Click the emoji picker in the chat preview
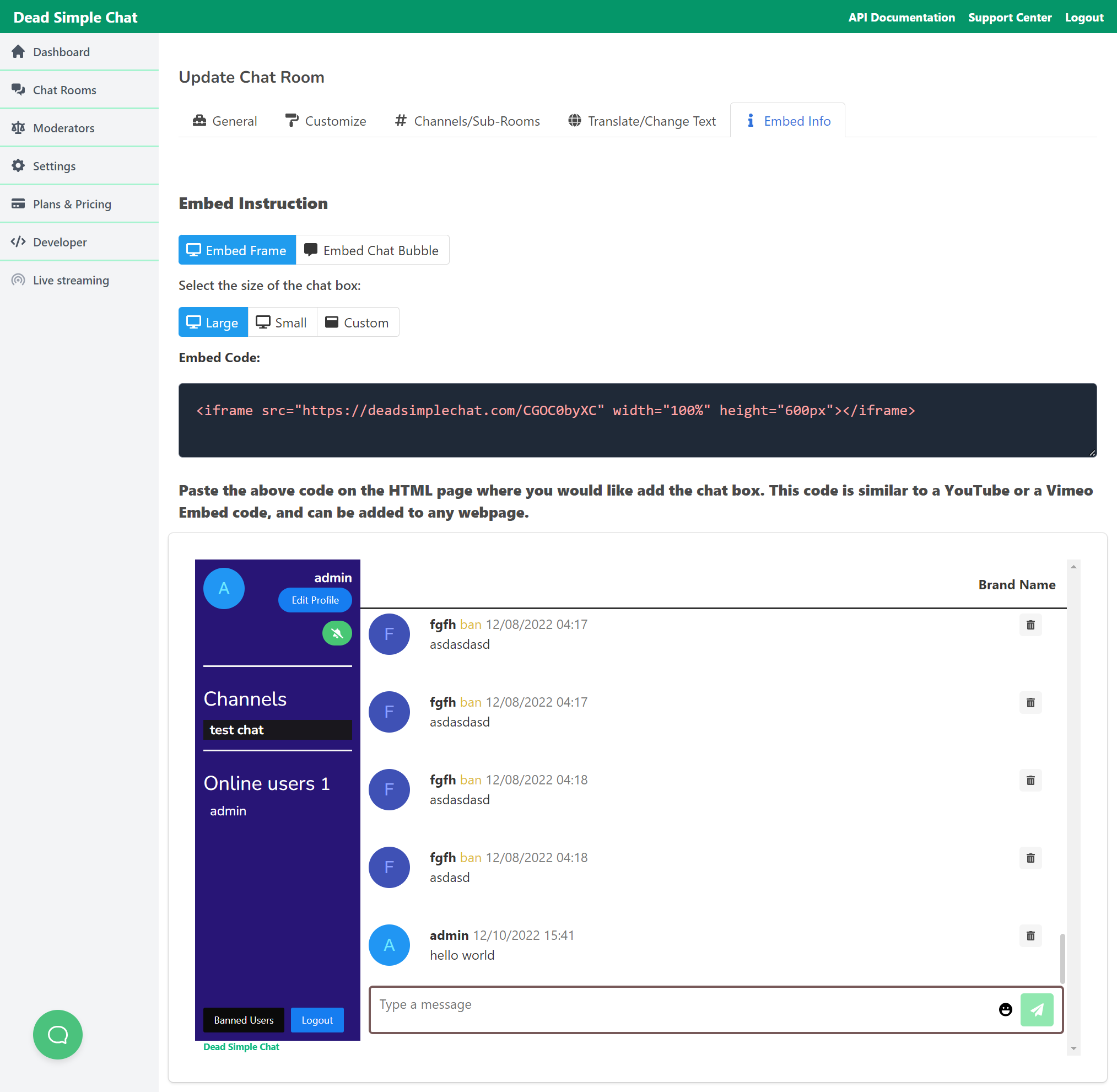1117x1092 pixels. pos(1005,1009)
